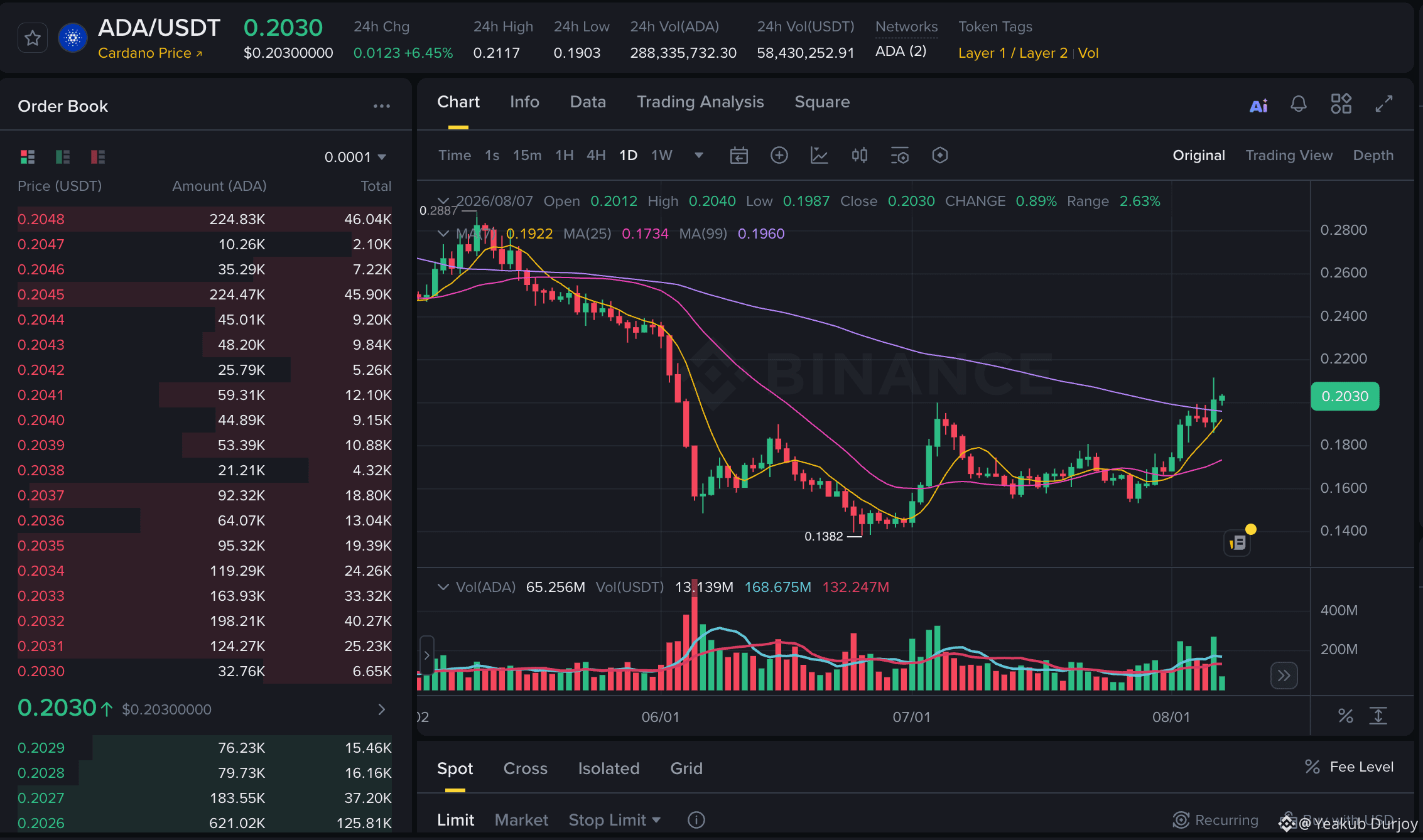
Task: Click the Vol token tag
Action: (1088, 53)
